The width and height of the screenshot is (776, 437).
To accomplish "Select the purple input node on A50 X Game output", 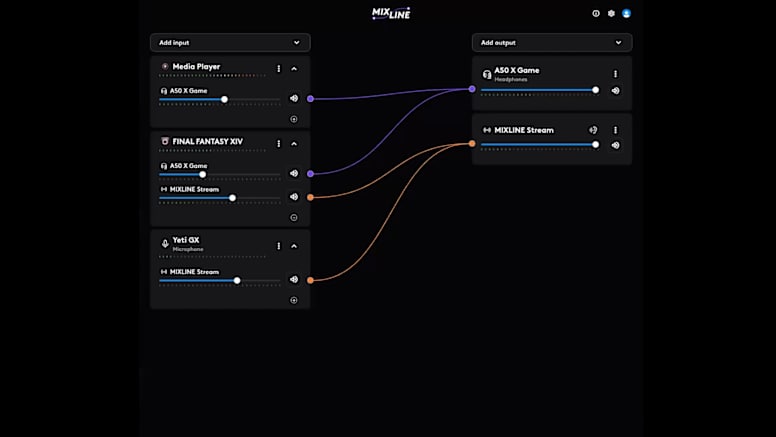I will (x=472, y=89).
